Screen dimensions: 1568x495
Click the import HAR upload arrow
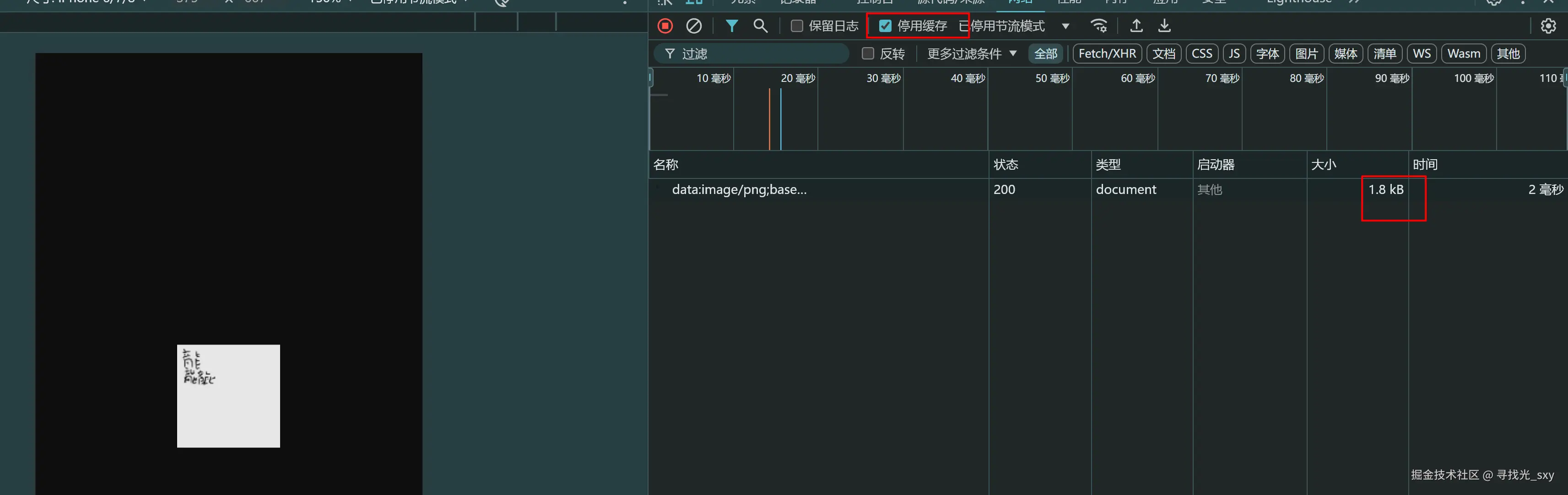coord(1136,26)
